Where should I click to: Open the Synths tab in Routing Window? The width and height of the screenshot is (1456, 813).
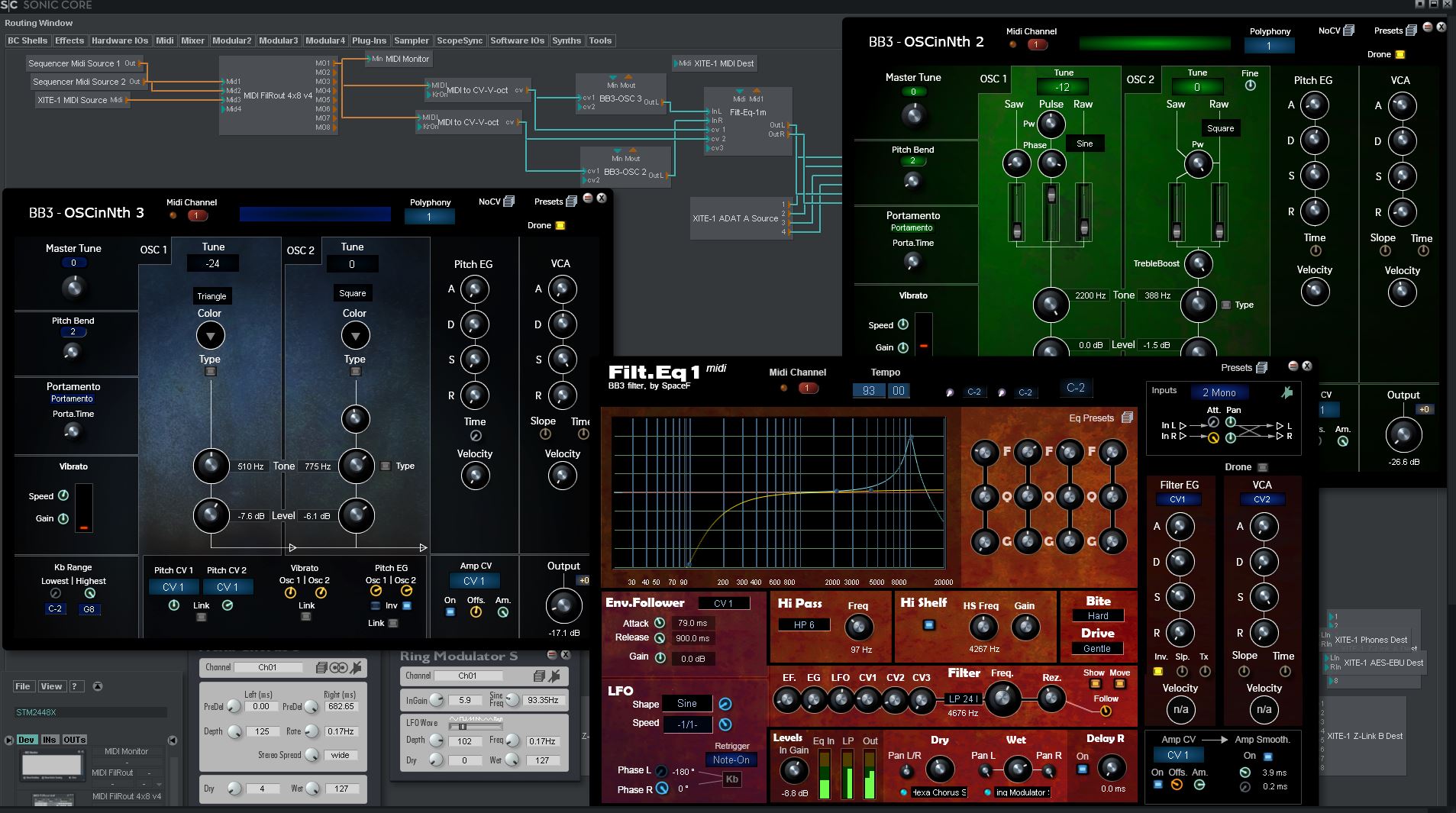click(567, 40)
